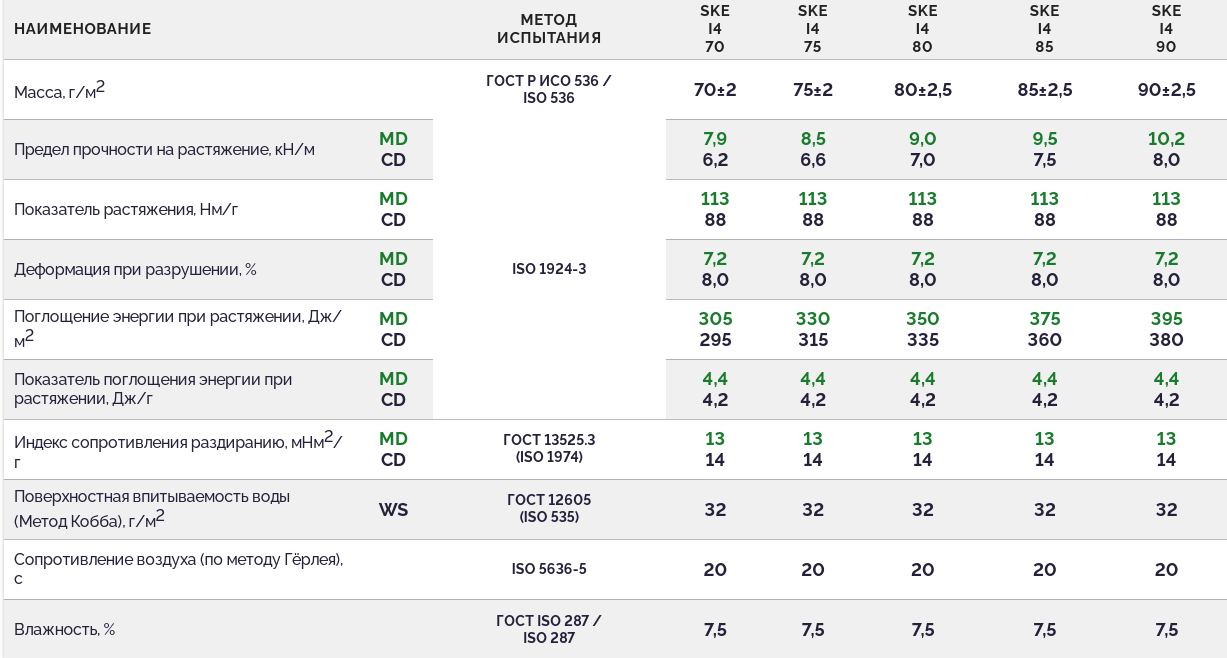The width and height of the screenshot is (1227, 658).
Task: Click the НАИМЕНОВАНИЕ column header
Action: pos(83,29)
